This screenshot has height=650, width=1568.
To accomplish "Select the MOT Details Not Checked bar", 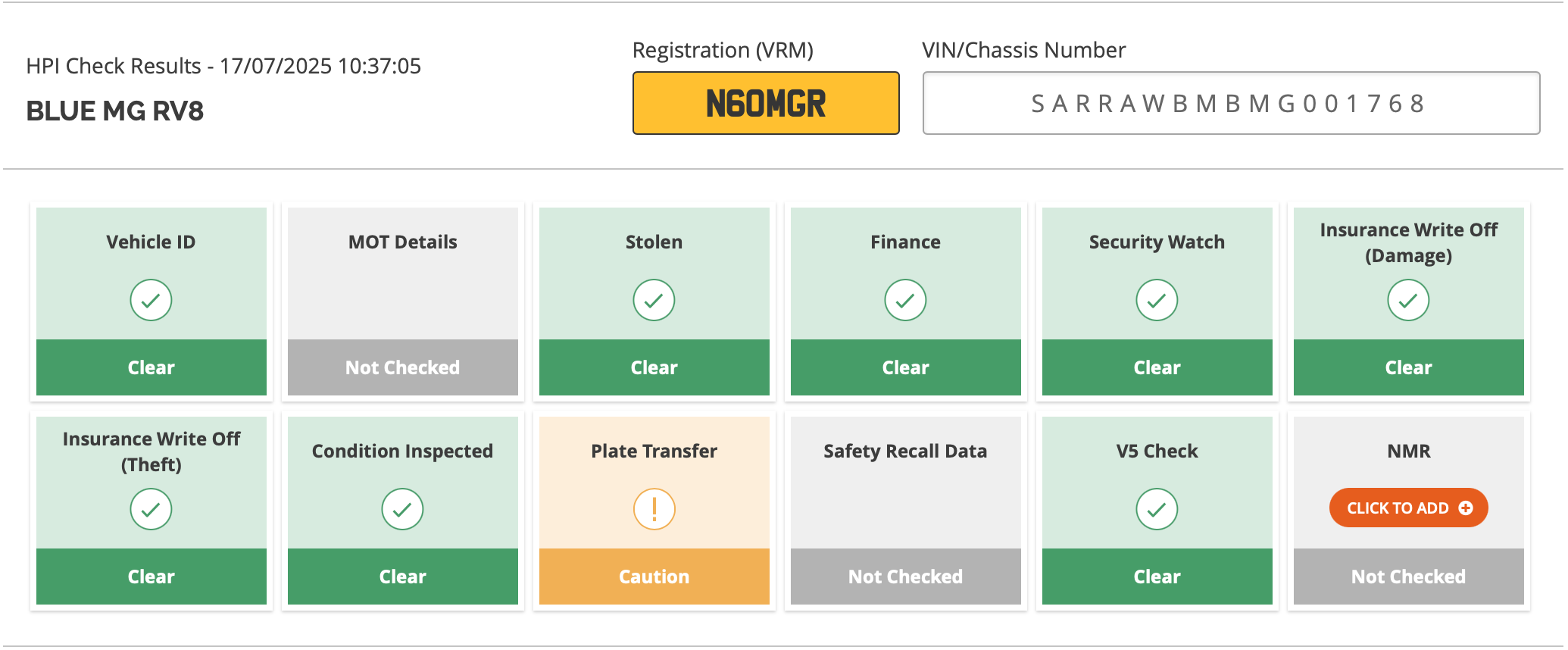I will coord(402,367).
